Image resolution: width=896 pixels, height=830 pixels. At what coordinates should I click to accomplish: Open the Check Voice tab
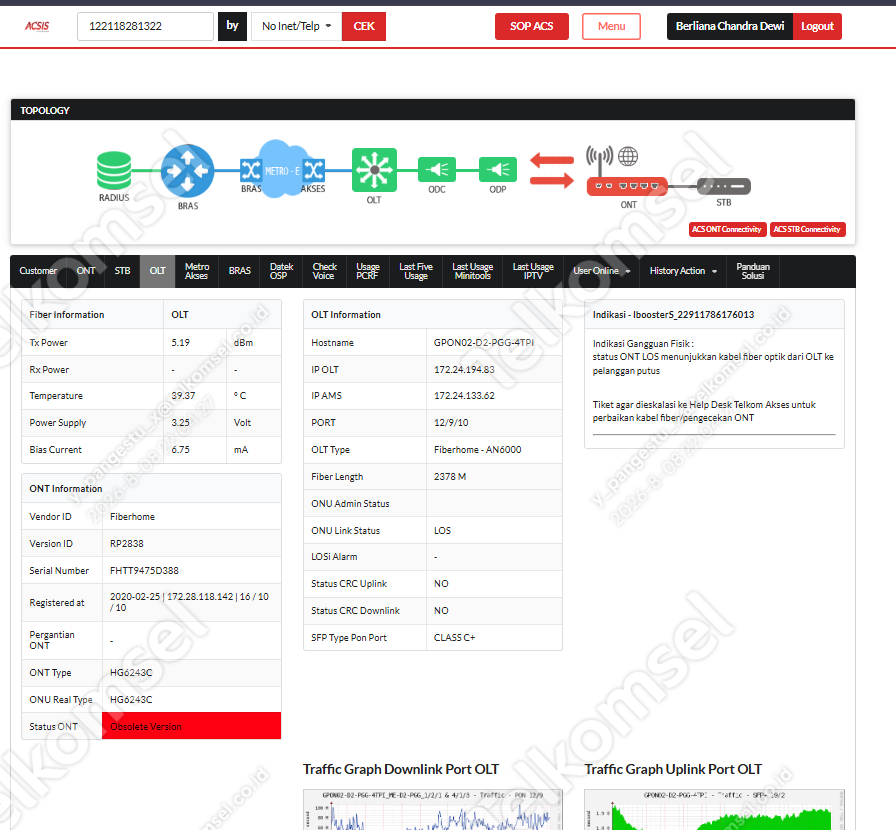pos(324,271)
